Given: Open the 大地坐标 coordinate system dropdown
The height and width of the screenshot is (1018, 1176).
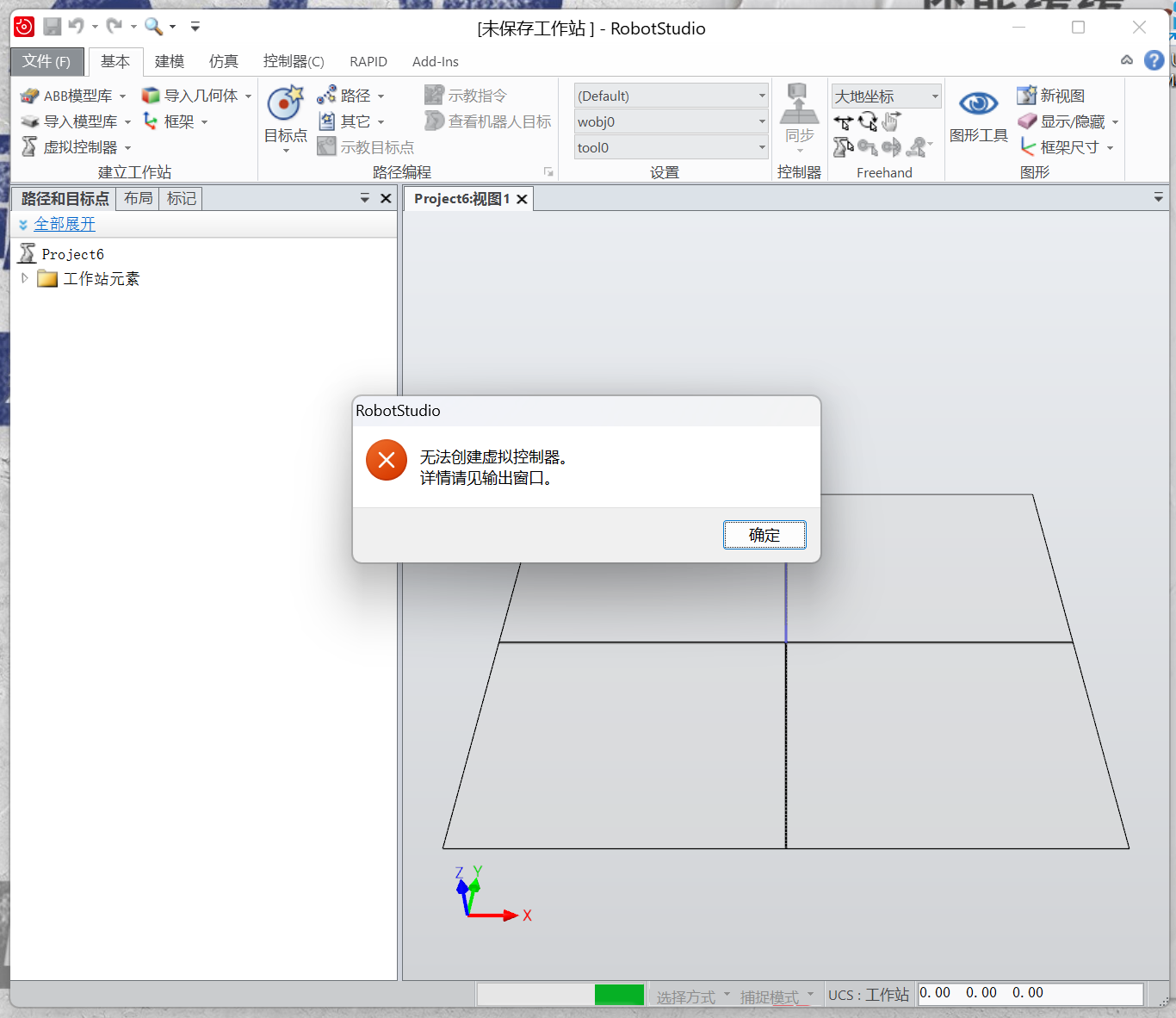Looking at the screenshot, I should pyautogui.click(x=886, y=96).
